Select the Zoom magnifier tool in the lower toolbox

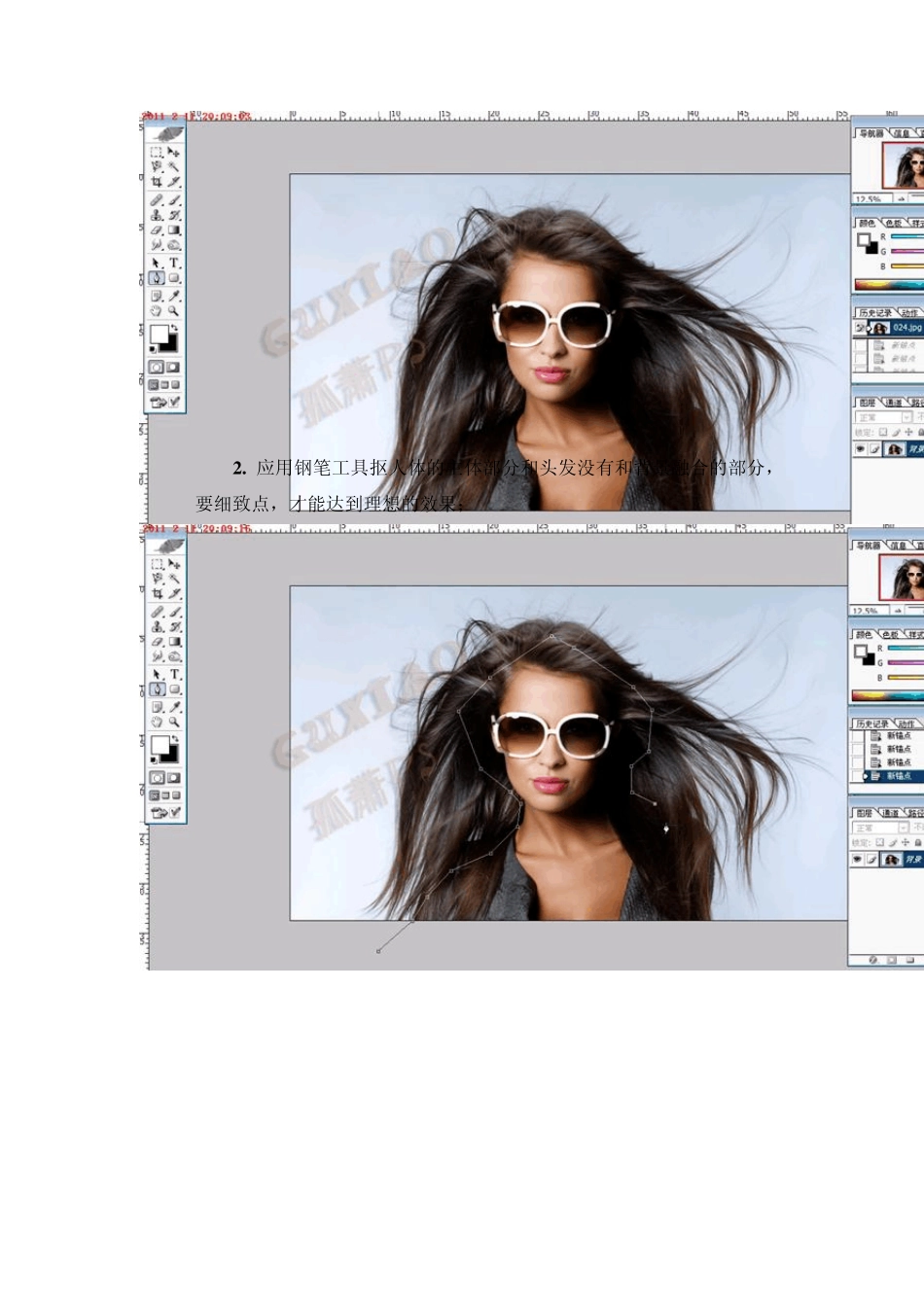point(174,723)
